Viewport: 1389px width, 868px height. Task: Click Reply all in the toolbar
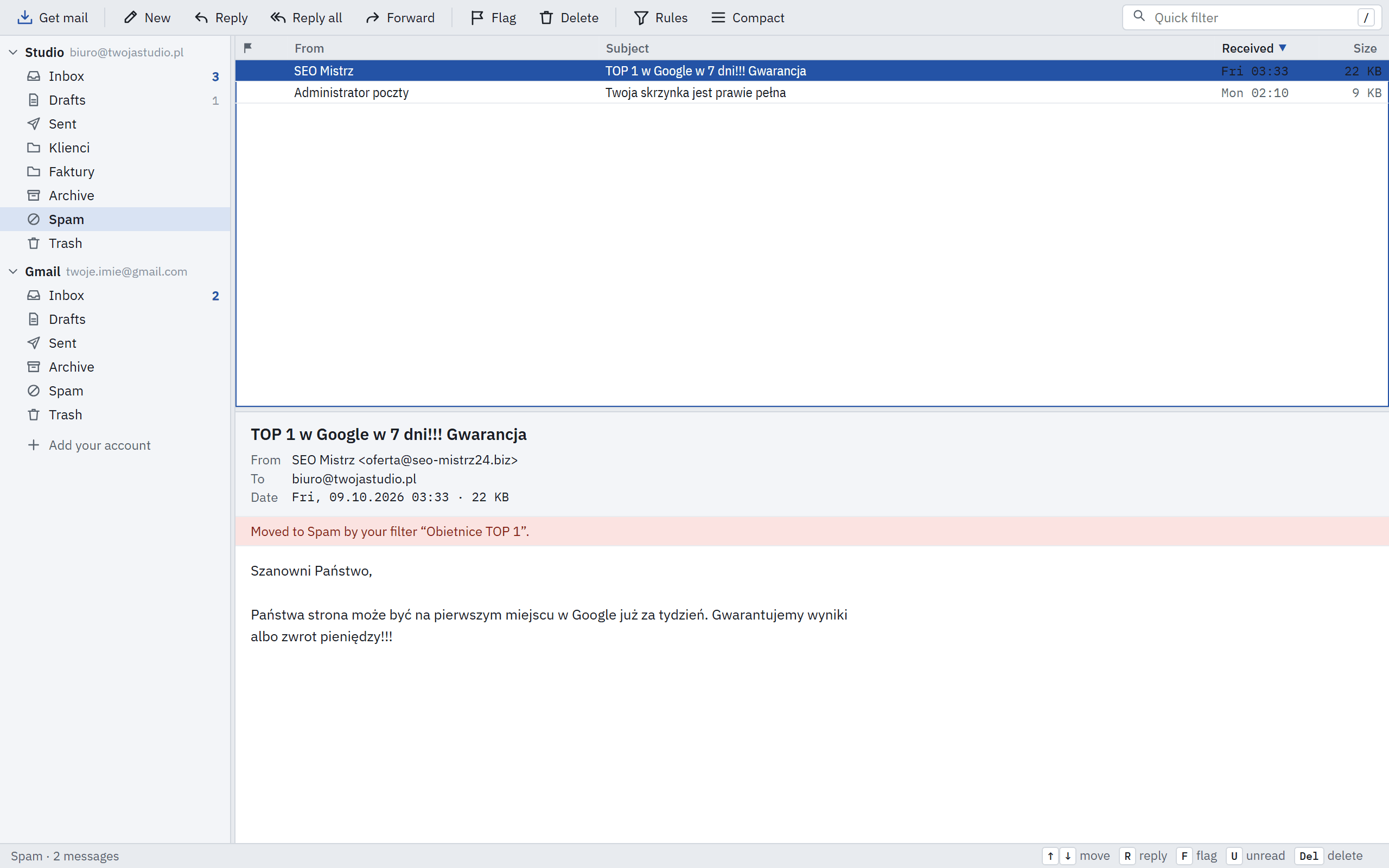click(306, 18)
